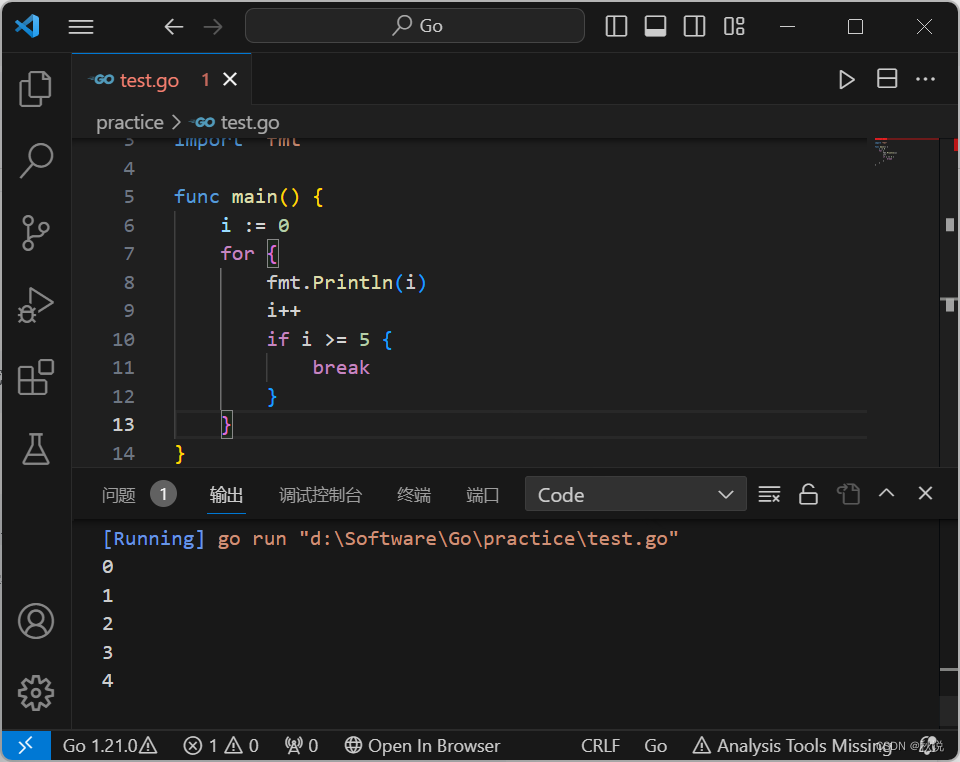Open errors and warnings count status item
Screen dimensions: 960x762
(221, 745)
